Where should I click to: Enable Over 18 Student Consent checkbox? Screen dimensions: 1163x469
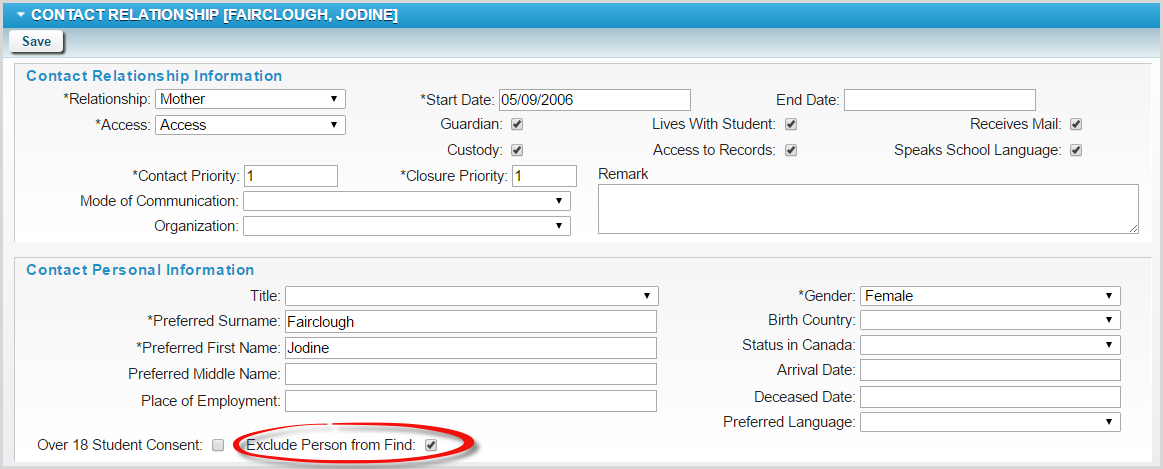pyautogui.click(x=218, y=445)
